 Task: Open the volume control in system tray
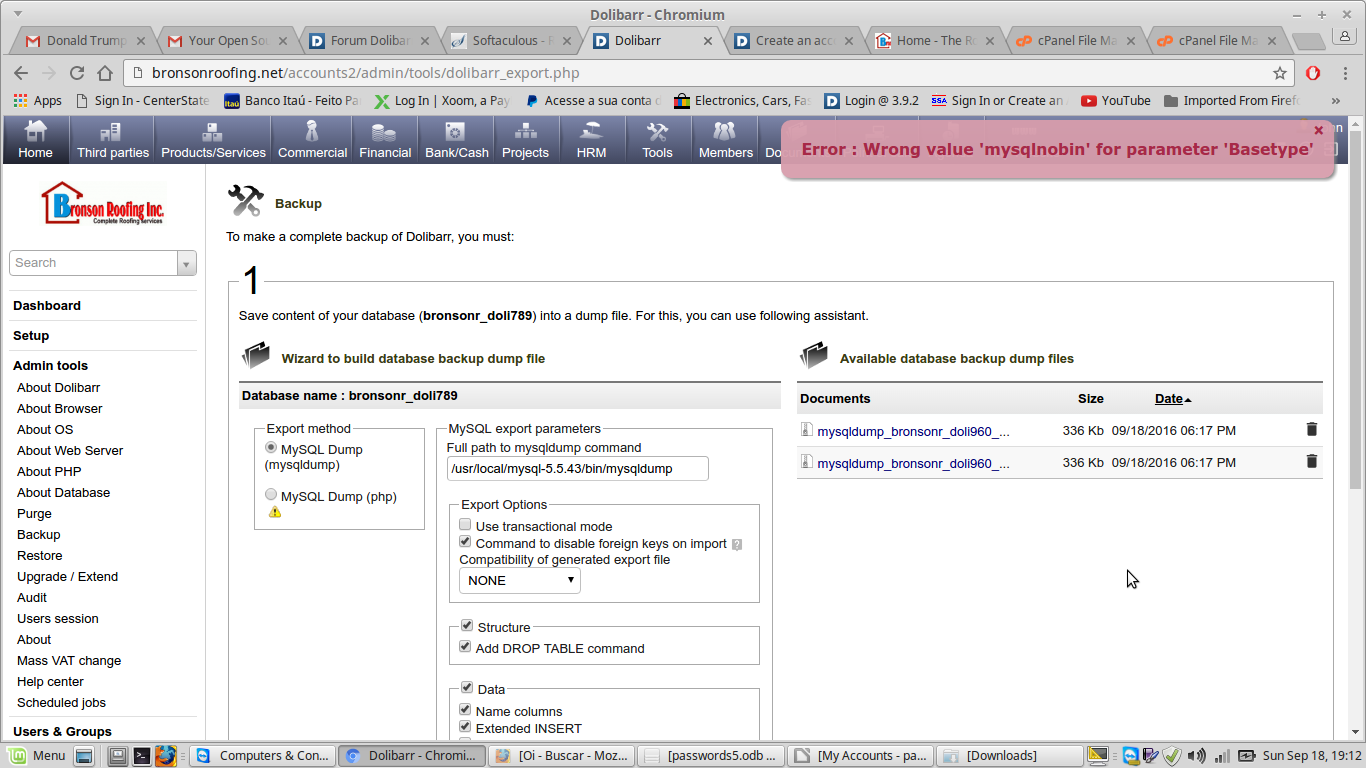1196,755
